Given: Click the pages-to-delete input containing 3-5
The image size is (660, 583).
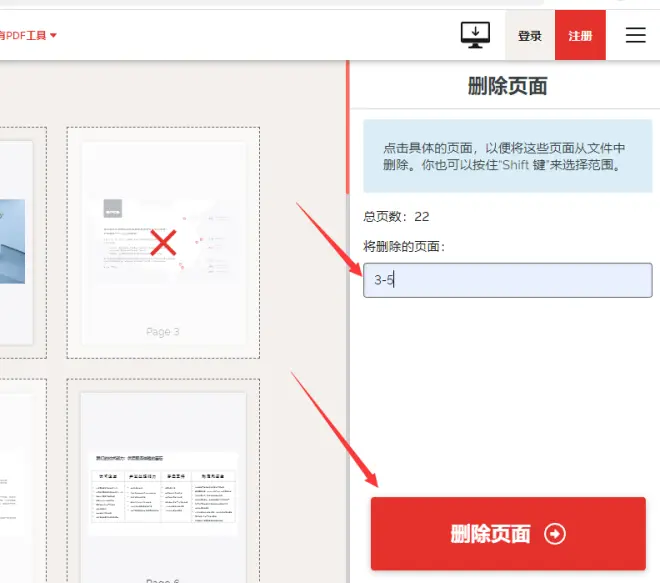Looking at the screenshot, I should coord(507,280).
